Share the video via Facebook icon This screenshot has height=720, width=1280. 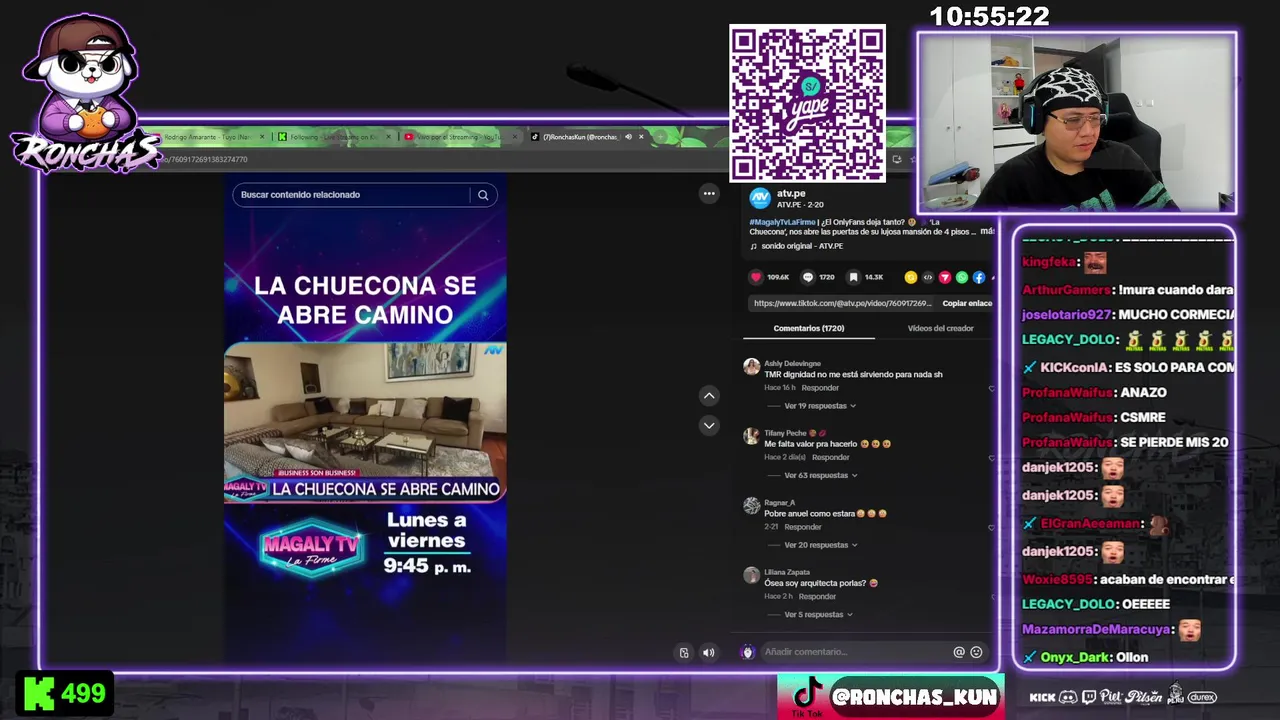pos(978,277)
